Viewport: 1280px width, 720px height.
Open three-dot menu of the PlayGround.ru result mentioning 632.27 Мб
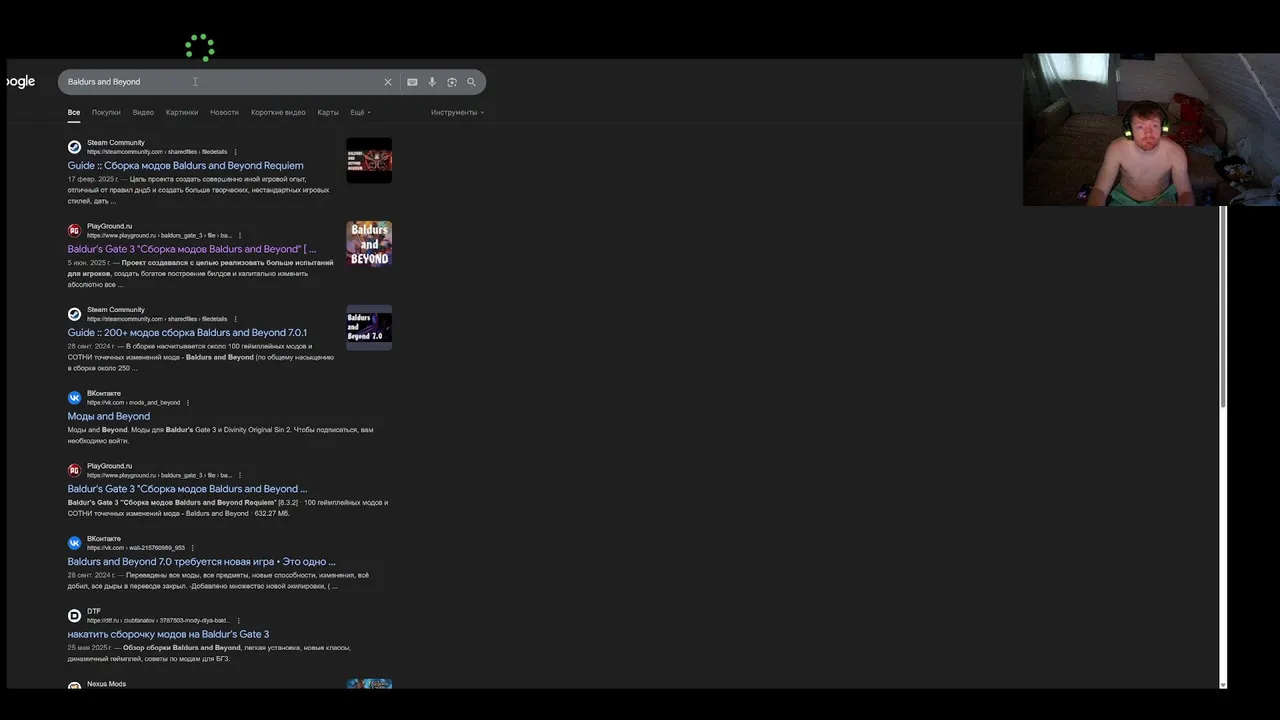click(x=240, y=476)
